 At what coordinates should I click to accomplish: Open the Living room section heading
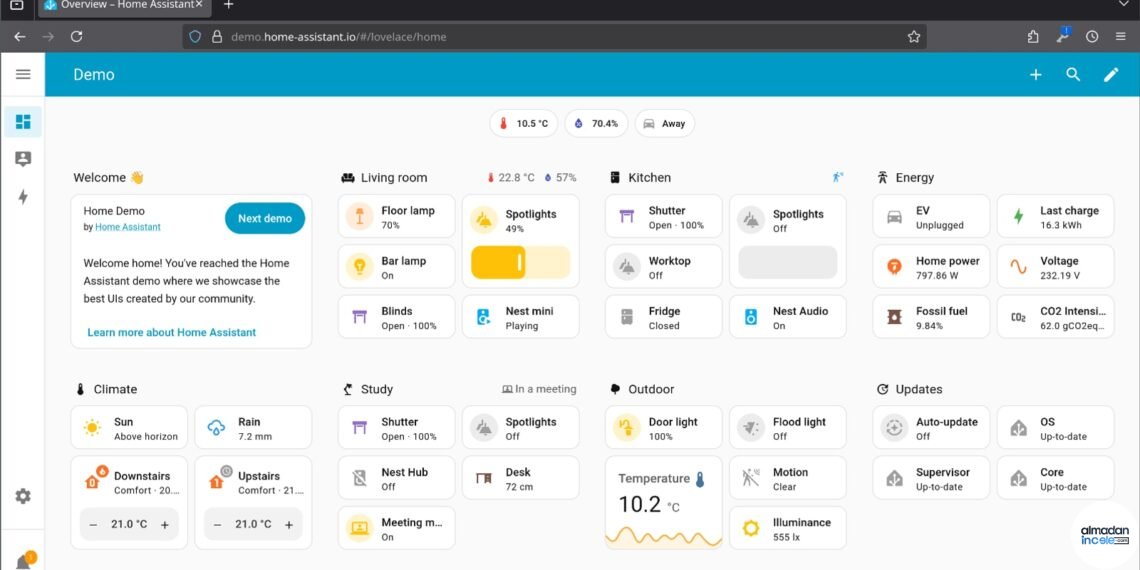point(394,177)
